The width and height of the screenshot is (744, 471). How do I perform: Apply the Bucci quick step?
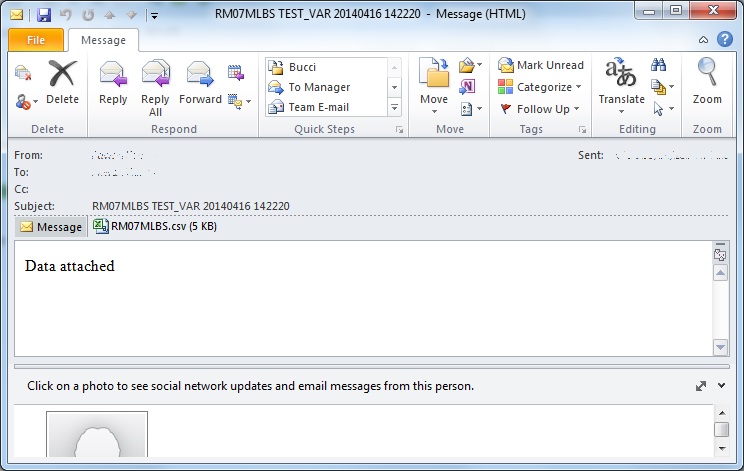pyautogui.click(x=326, y=67)
